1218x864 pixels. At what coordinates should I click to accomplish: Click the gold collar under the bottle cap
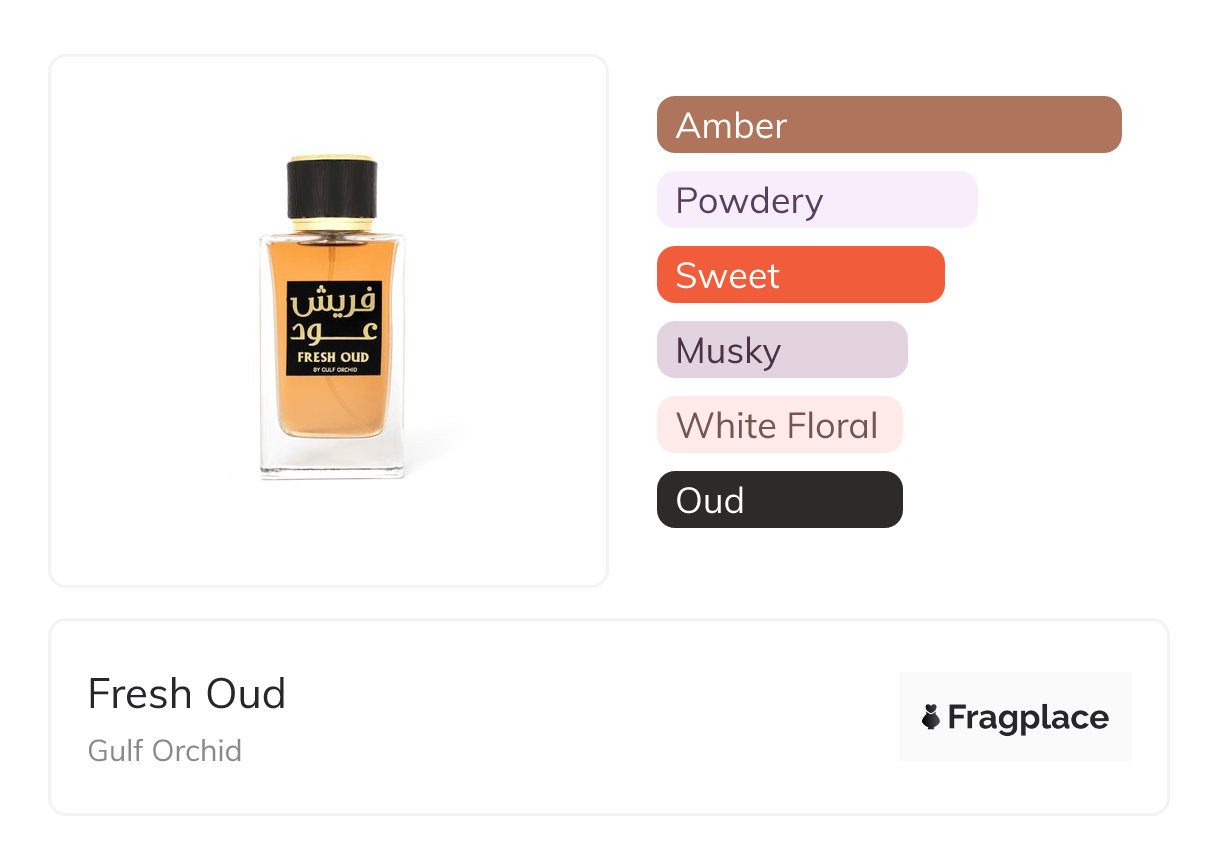[331, 224]
